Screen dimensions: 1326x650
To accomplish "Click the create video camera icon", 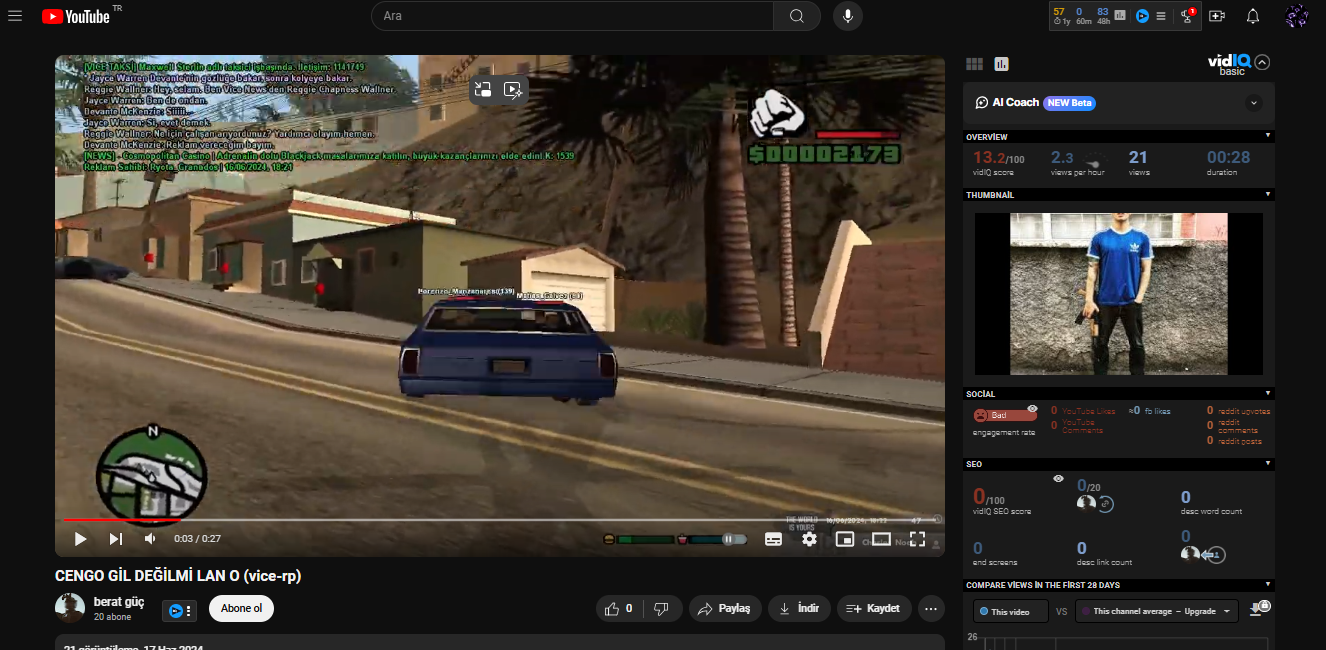I will point(1217,16).
